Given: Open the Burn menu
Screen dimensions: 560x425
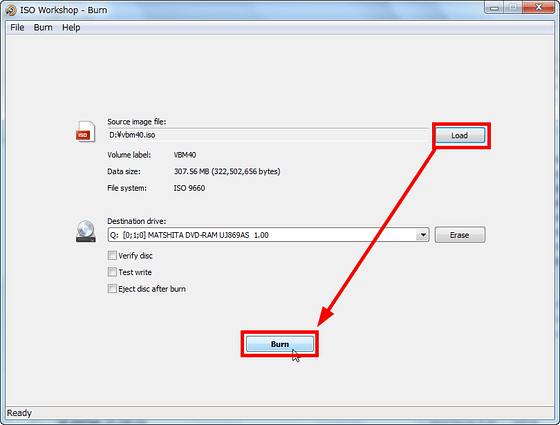Looking at the screenshot, I should tap(43, 28).
